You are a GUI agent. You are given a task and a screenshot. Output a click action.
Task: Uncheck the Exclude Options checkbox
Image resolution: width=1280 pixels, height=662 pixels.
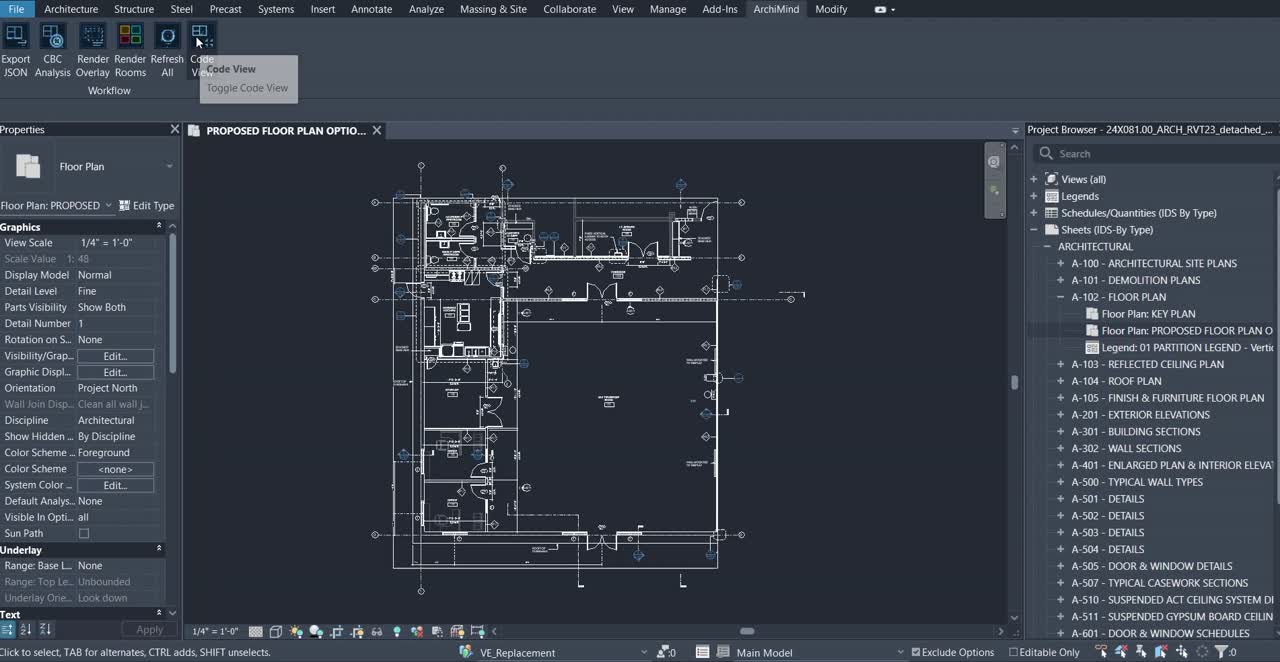tap(916, 652)
